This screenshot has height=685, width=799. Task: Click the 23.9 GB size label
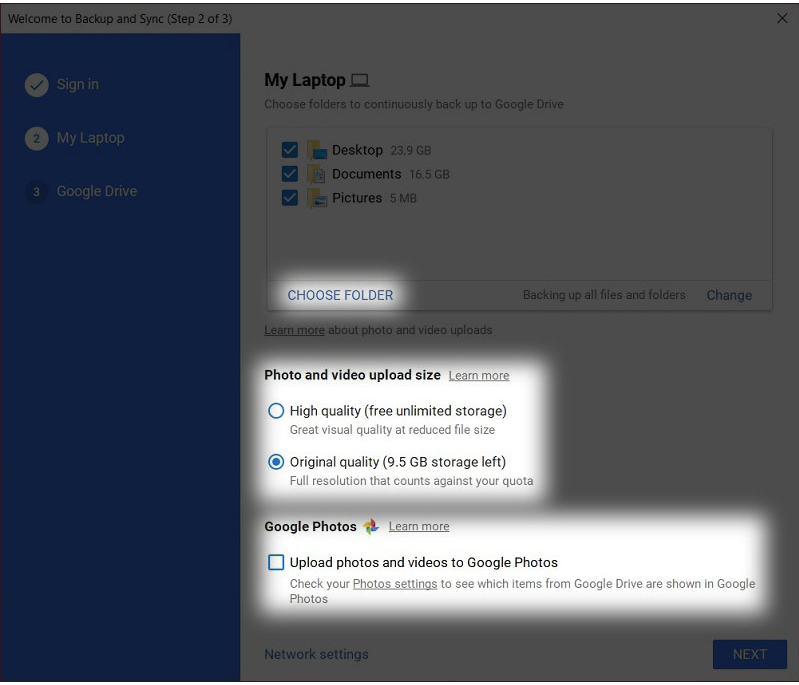pos(411,151)
